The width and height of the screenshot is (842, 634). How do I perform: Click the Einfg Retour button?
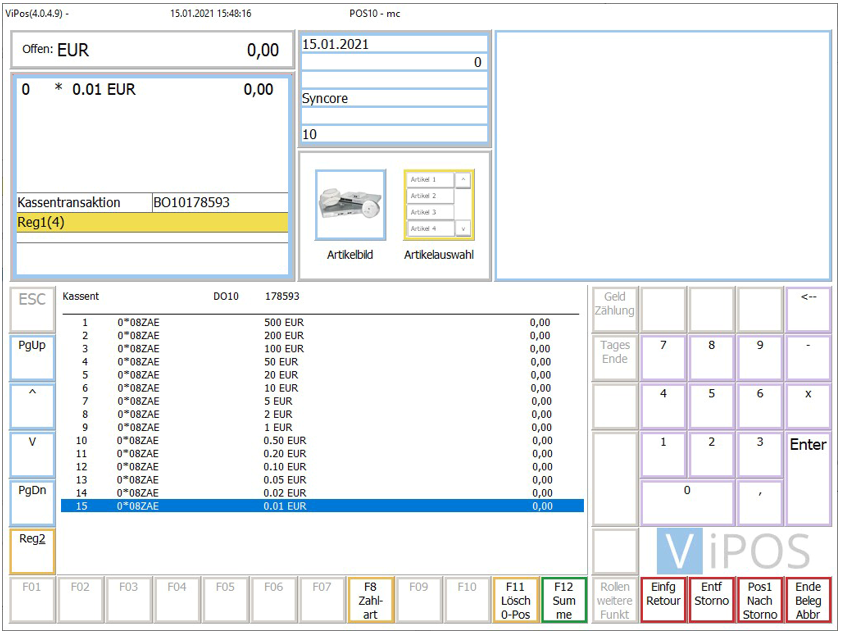pos(663,600)
